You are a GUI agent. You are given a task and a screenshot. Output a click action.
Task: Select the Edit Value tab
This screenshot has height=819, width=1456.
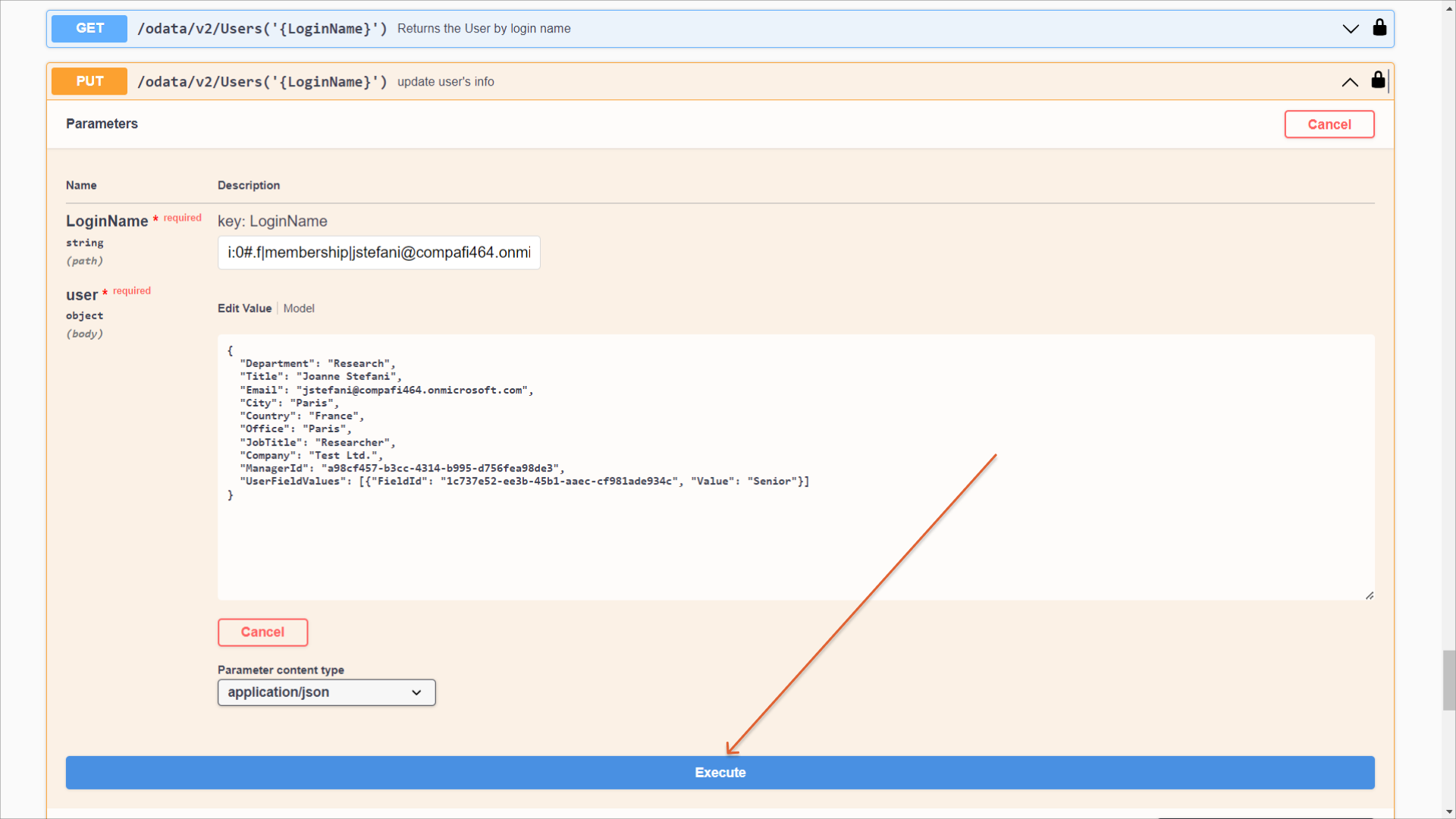244,309
